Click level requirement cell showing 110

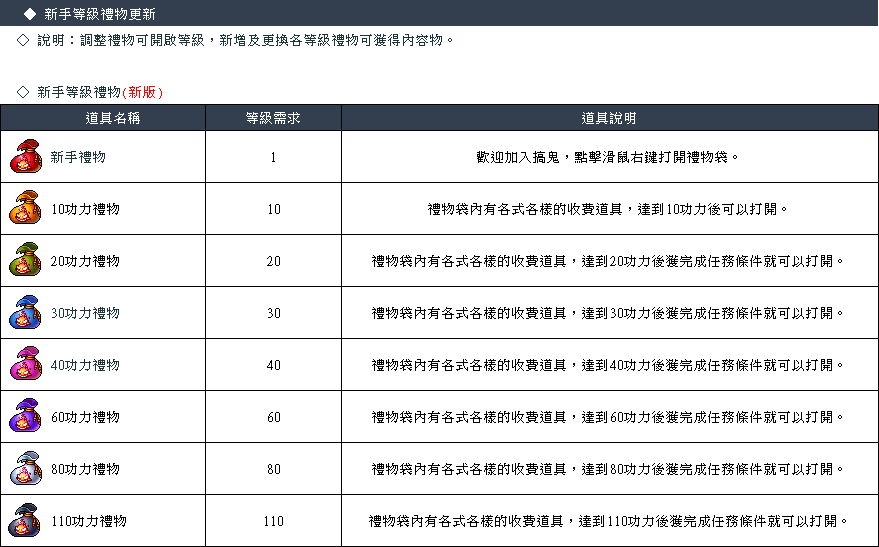[274, 521]
